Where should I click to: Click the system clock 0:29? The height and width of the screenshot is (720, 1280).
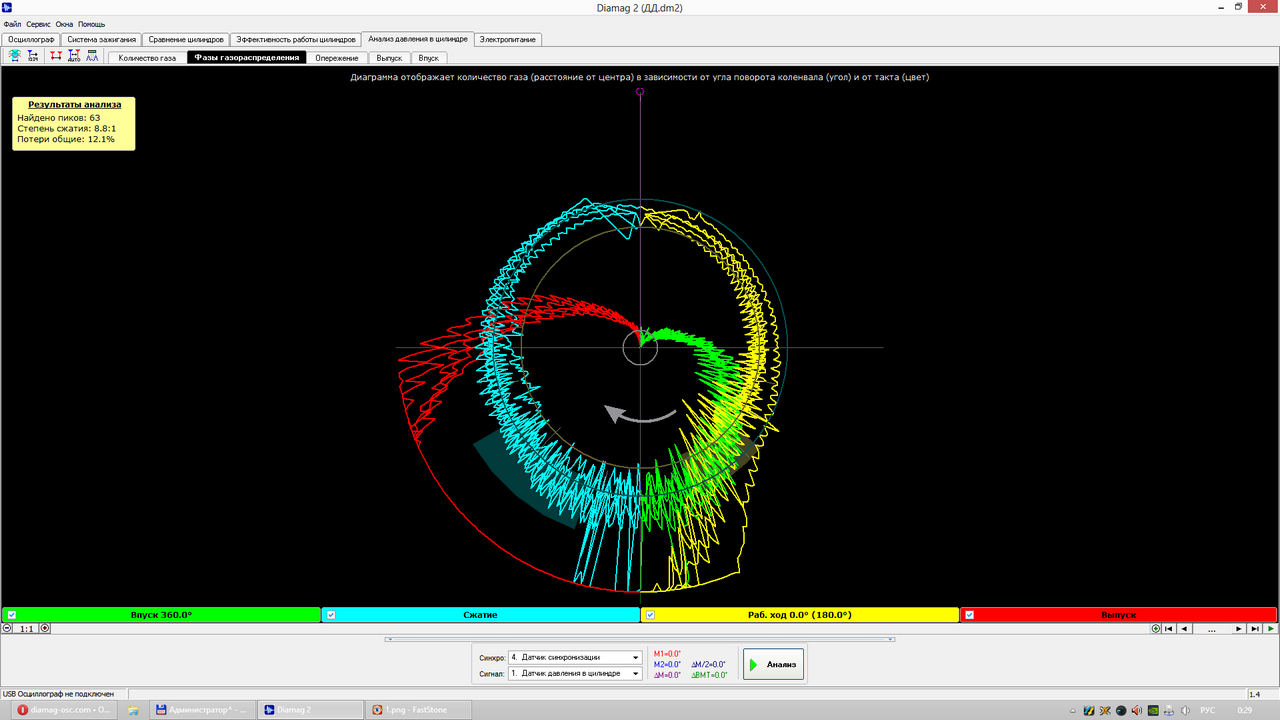point(1244,710)
